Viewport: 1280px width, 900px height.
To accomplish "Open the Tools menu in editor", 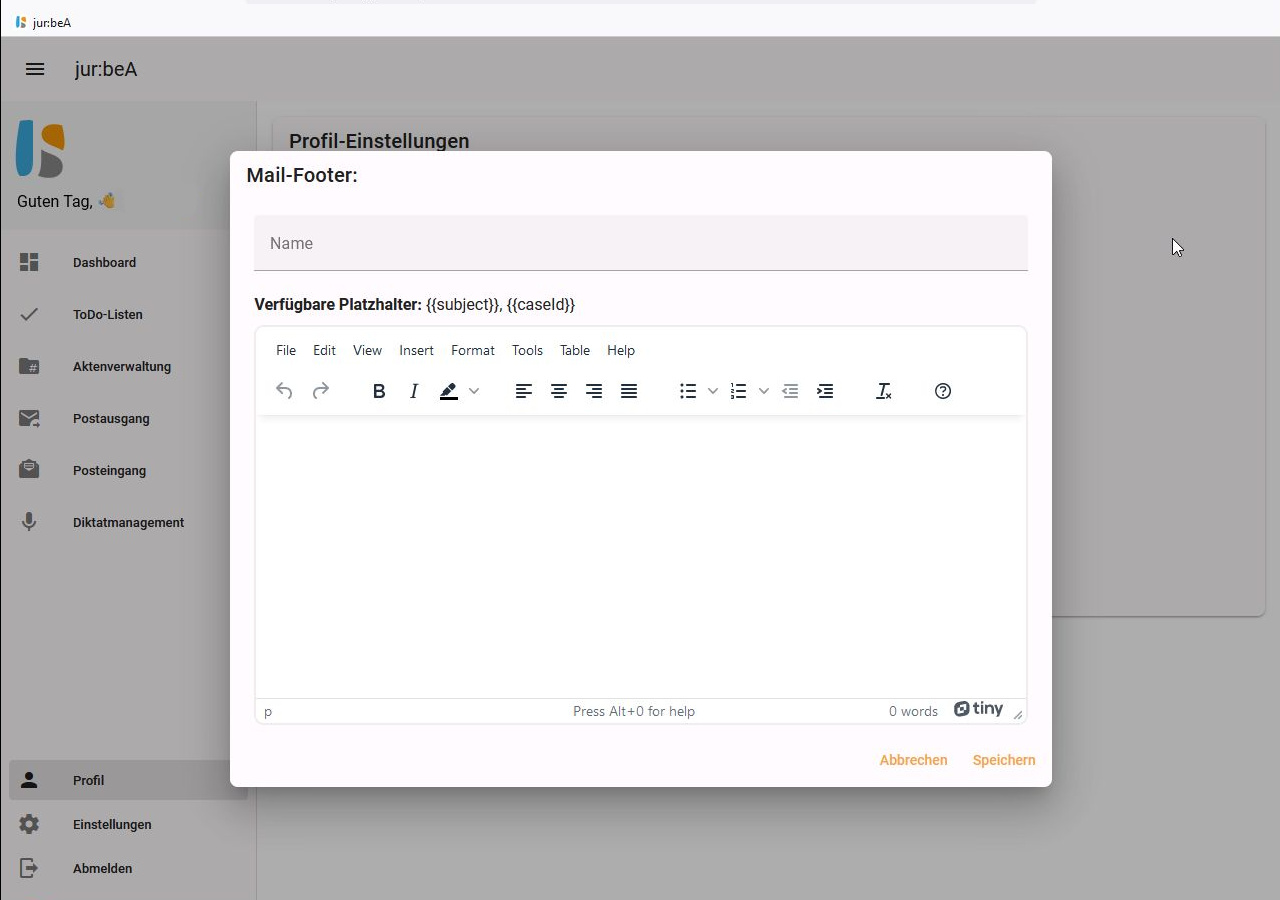I will pyautogui.click(x=527, y=350).
